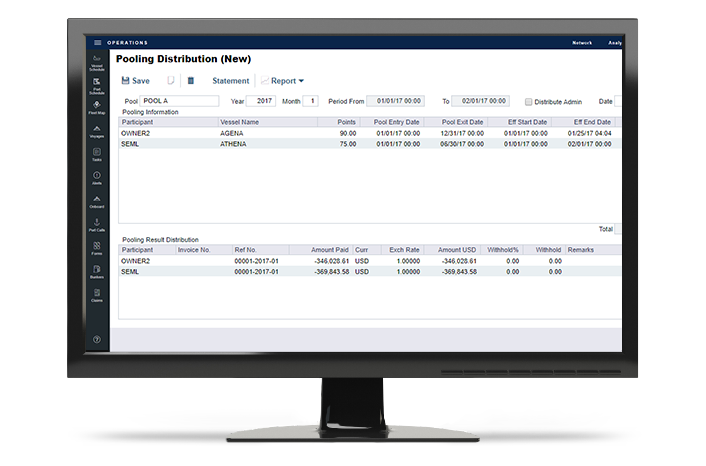The width and height of the screenshot is (706, 466).
Task: Open the Statement button
Action: coord(231,81)
